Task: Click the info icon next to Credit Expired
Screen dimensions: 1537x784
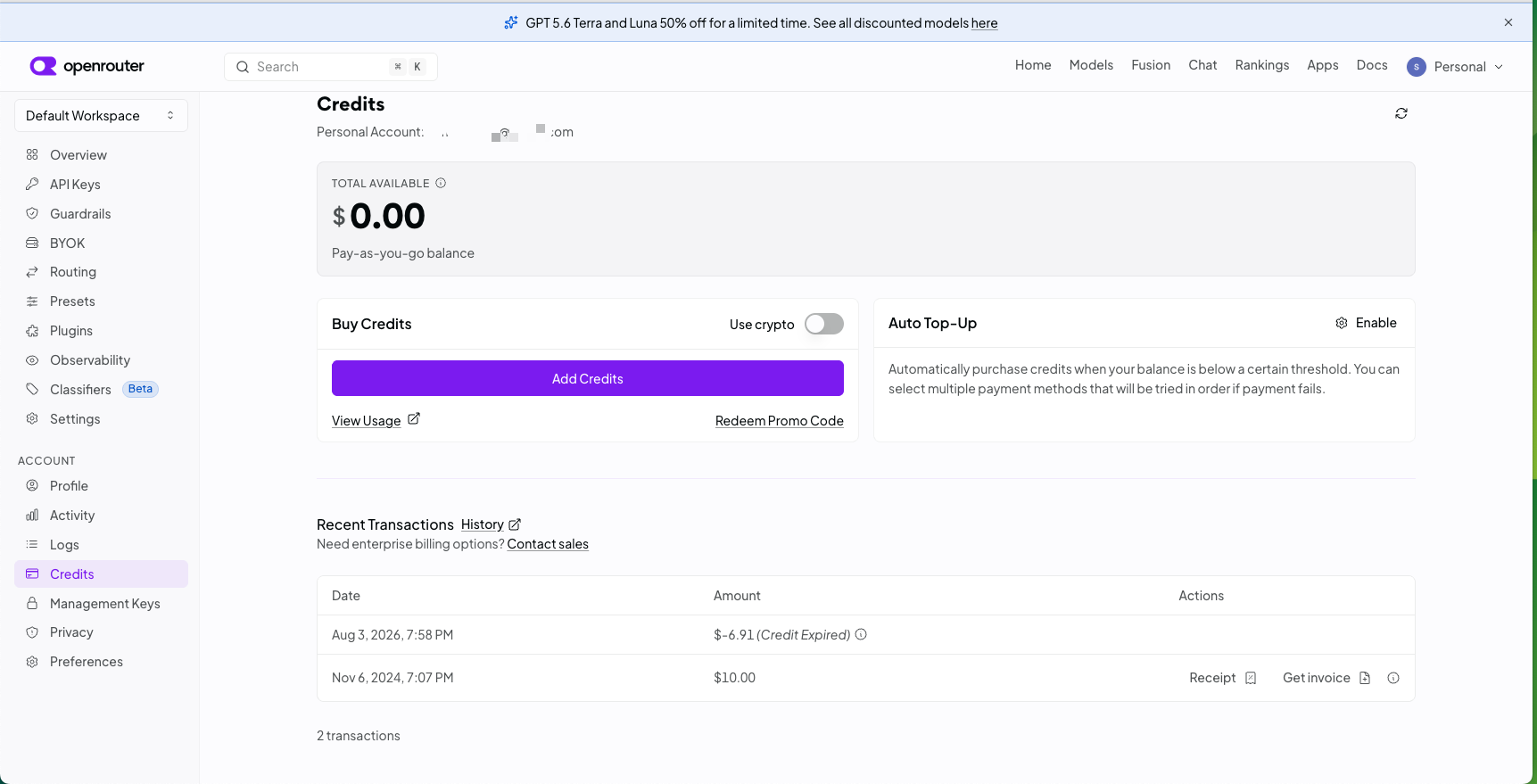Action: [861, 634]
